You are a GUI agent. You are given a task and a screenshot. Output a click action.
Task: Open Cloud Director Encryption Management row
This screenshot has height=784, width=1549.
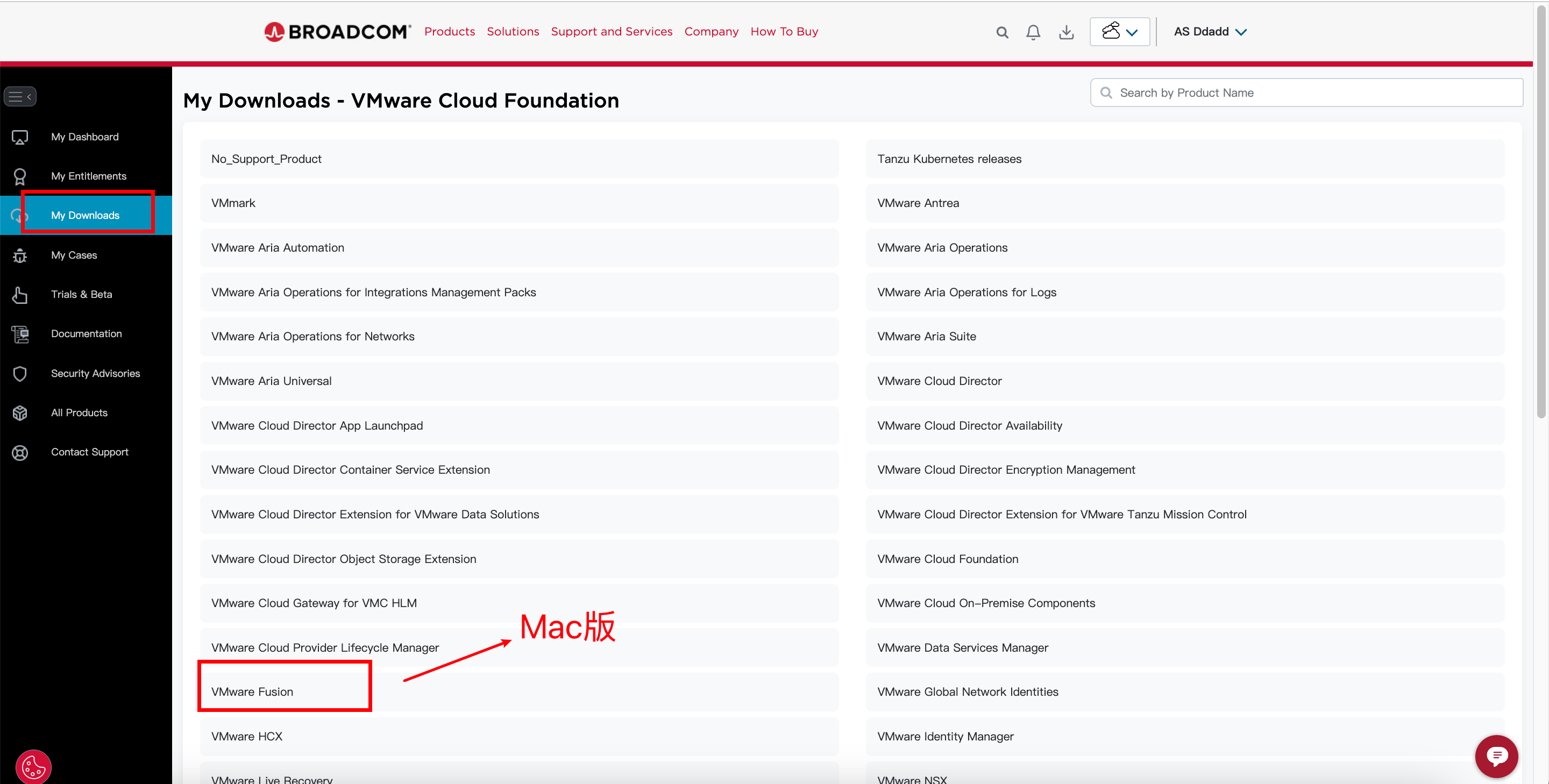1184,469
